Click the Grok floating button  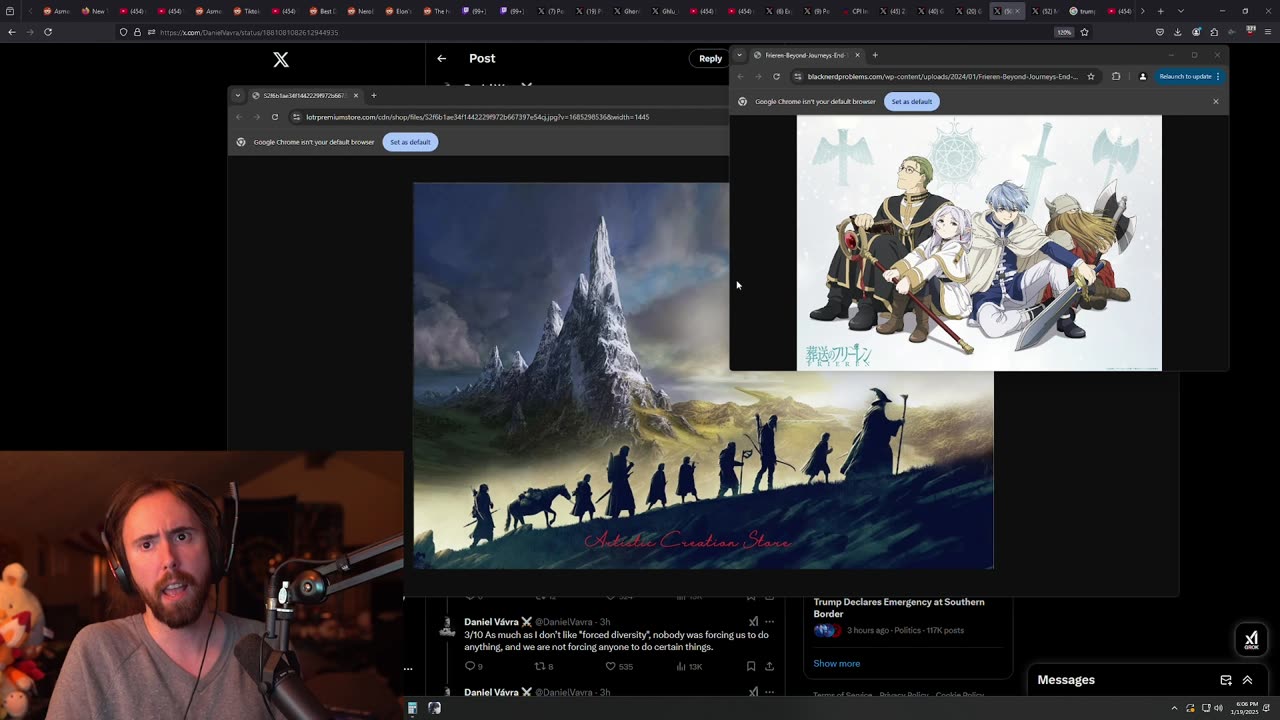point(1251,639)
